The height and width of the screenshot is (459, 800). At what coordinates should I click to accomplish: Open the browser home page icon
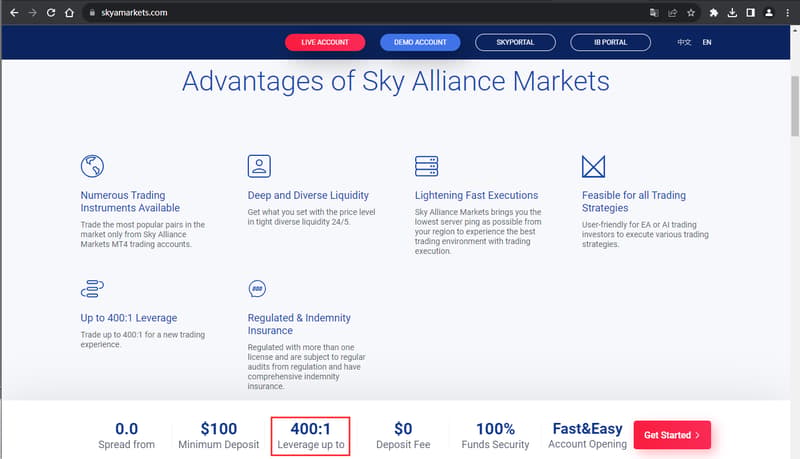coord(69,13)
